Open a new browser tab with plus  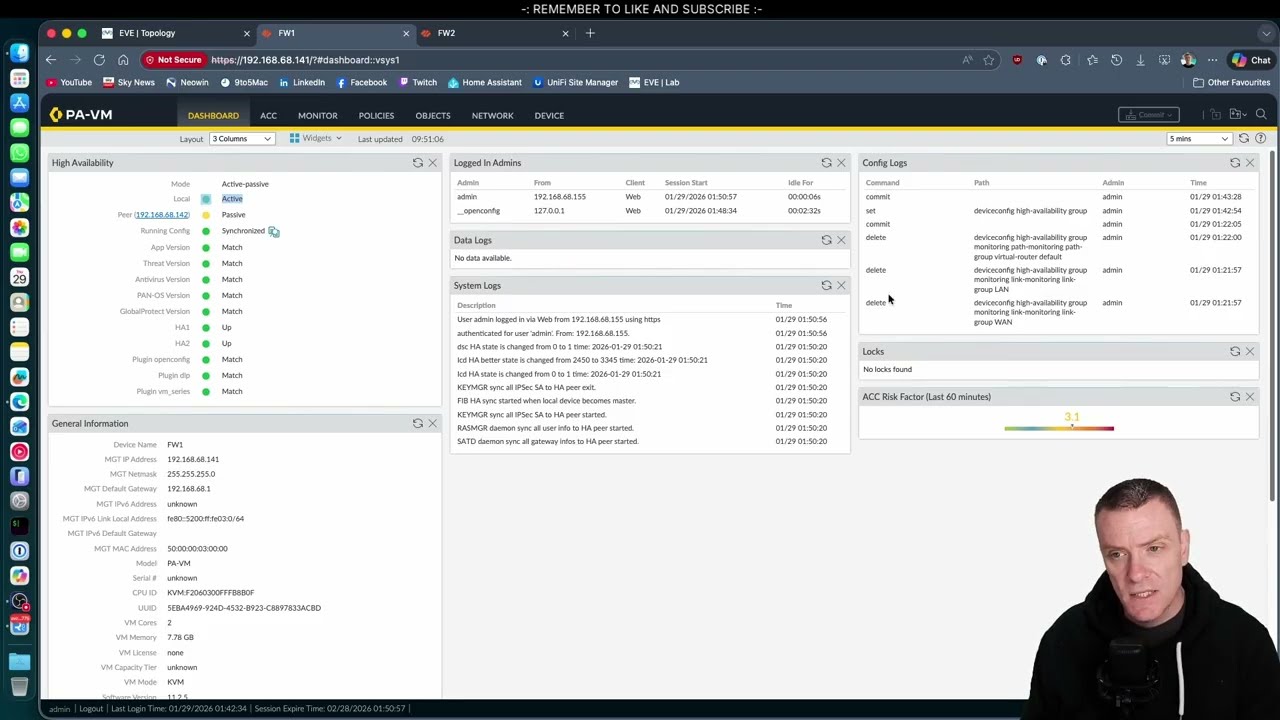(590, 33)
